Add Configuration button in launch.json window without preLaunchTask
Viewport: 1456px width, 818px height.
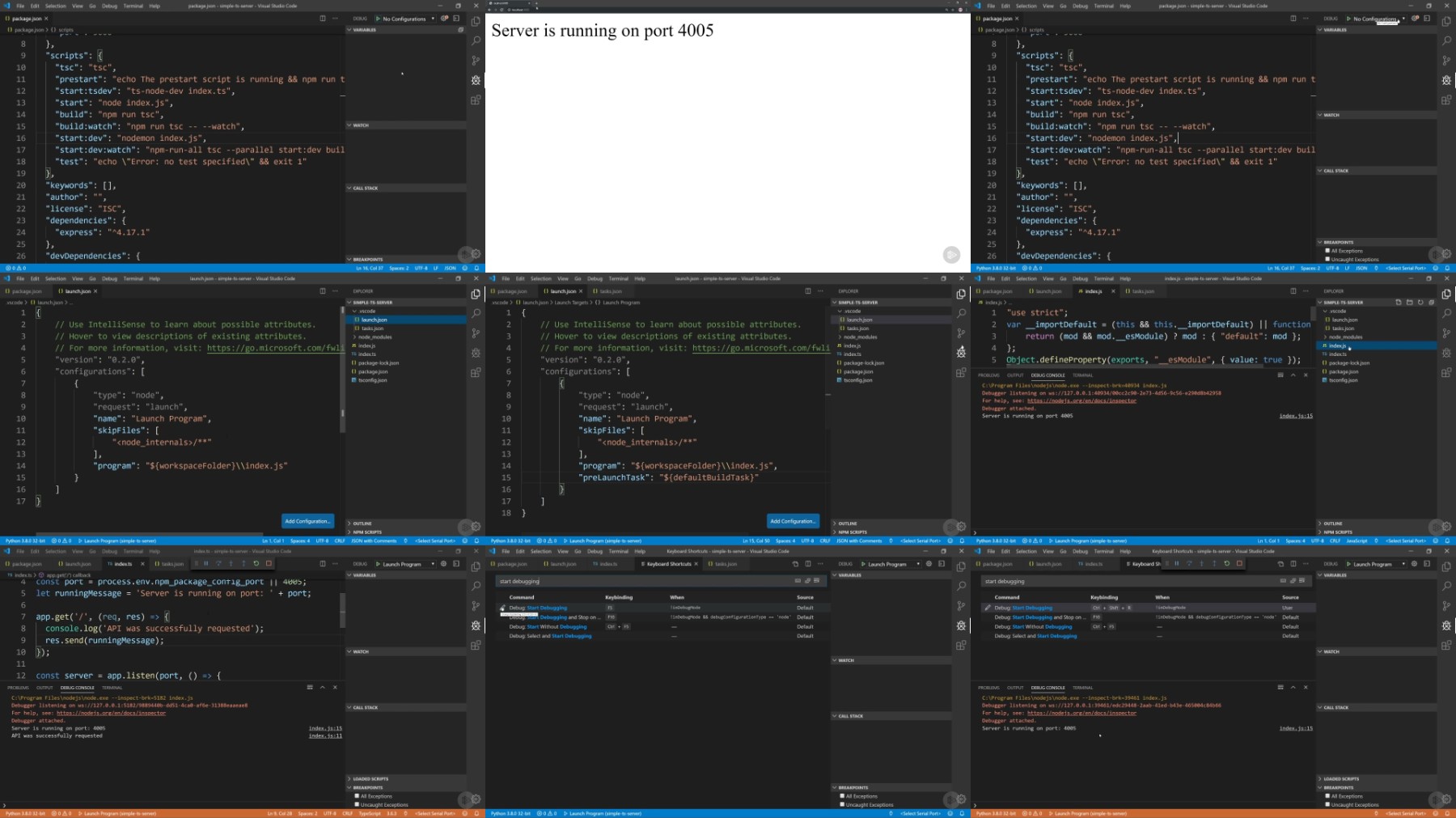coord(307,521)
